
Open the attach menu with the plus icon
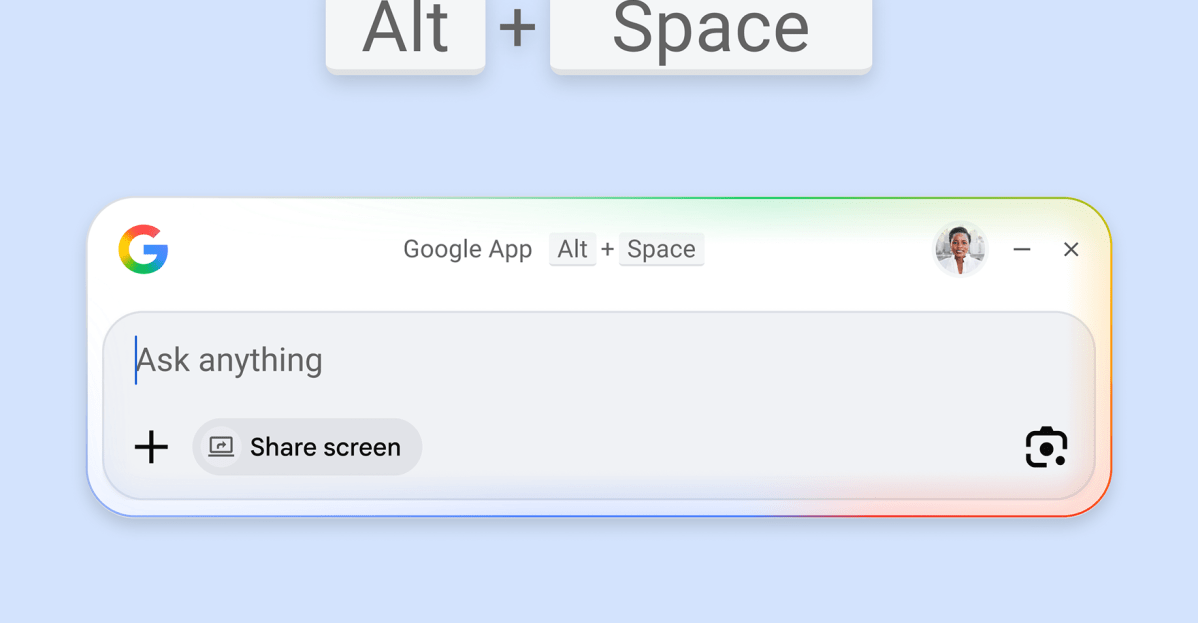(x=151, y=447)
